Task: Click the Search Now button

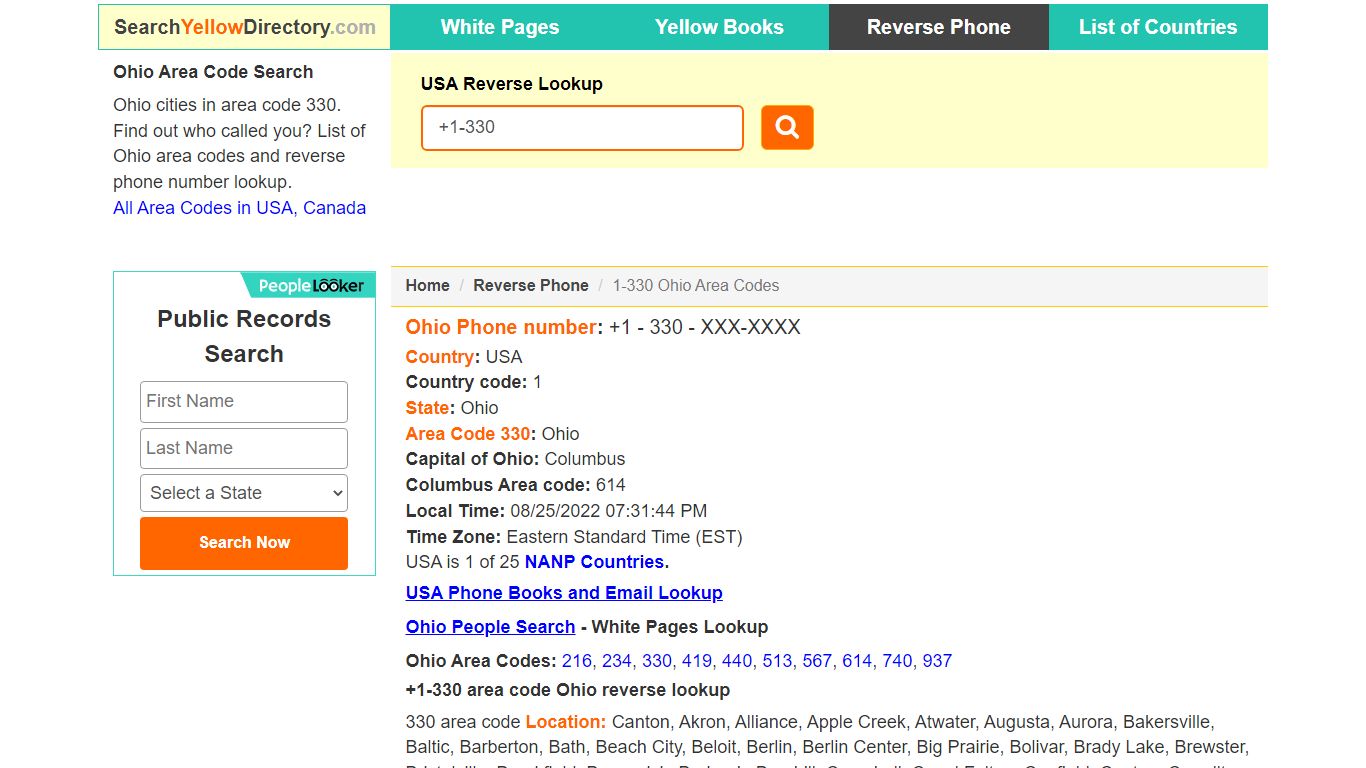Action: pos(244,543)
